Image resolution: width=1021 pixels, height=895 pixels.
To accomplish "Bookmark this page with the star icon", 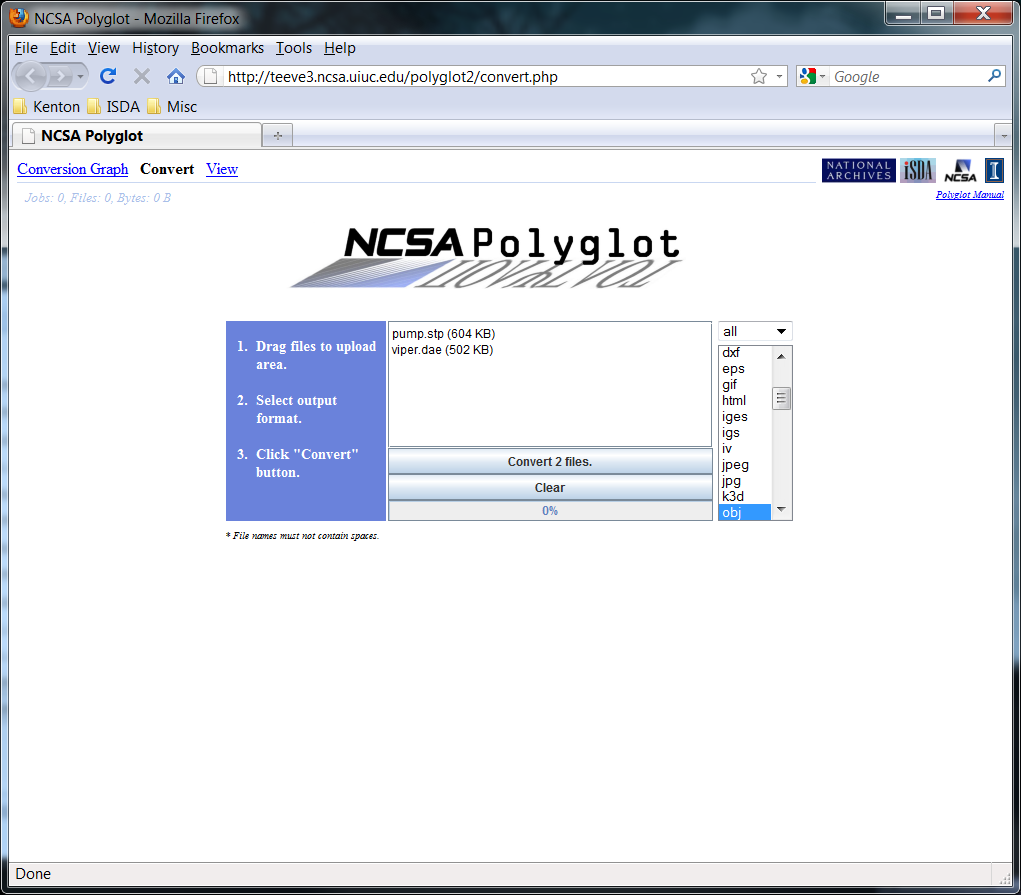I will (759, 77).
